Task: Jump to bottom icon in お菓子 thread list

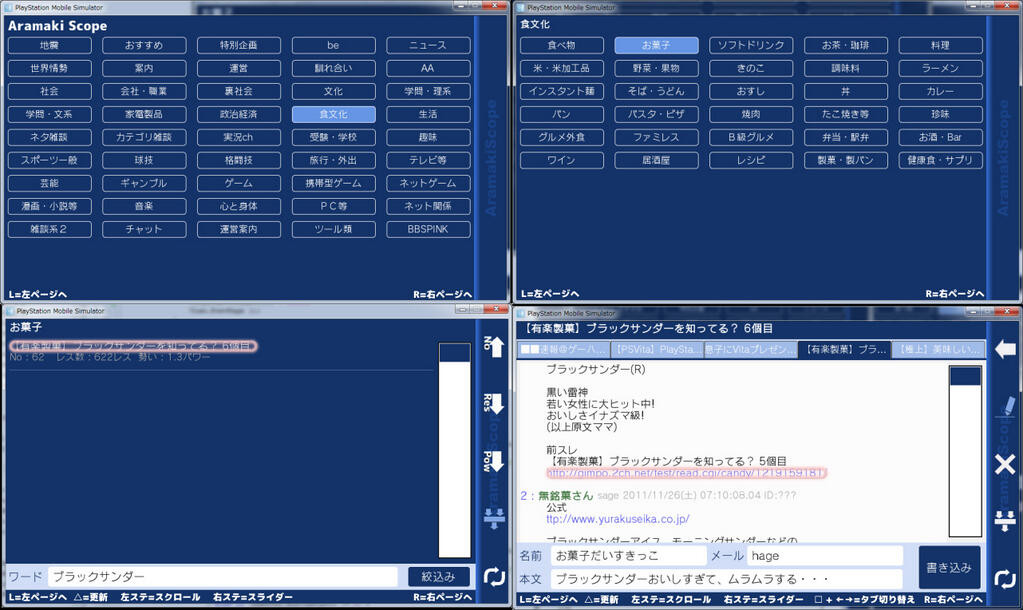Action: pos(494,519)
